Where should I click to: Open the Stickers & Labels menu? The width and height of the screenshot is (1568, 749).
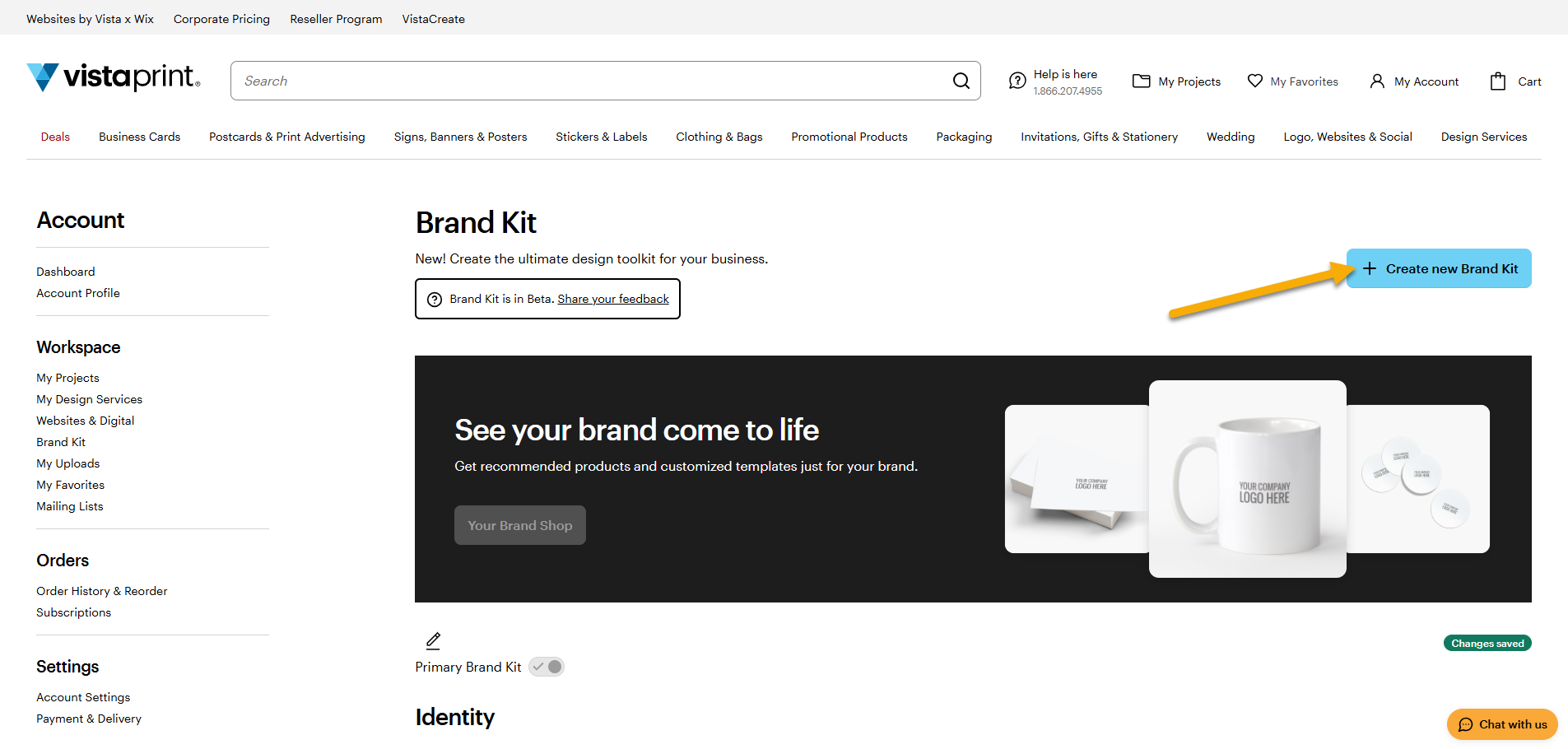point(602,137)
